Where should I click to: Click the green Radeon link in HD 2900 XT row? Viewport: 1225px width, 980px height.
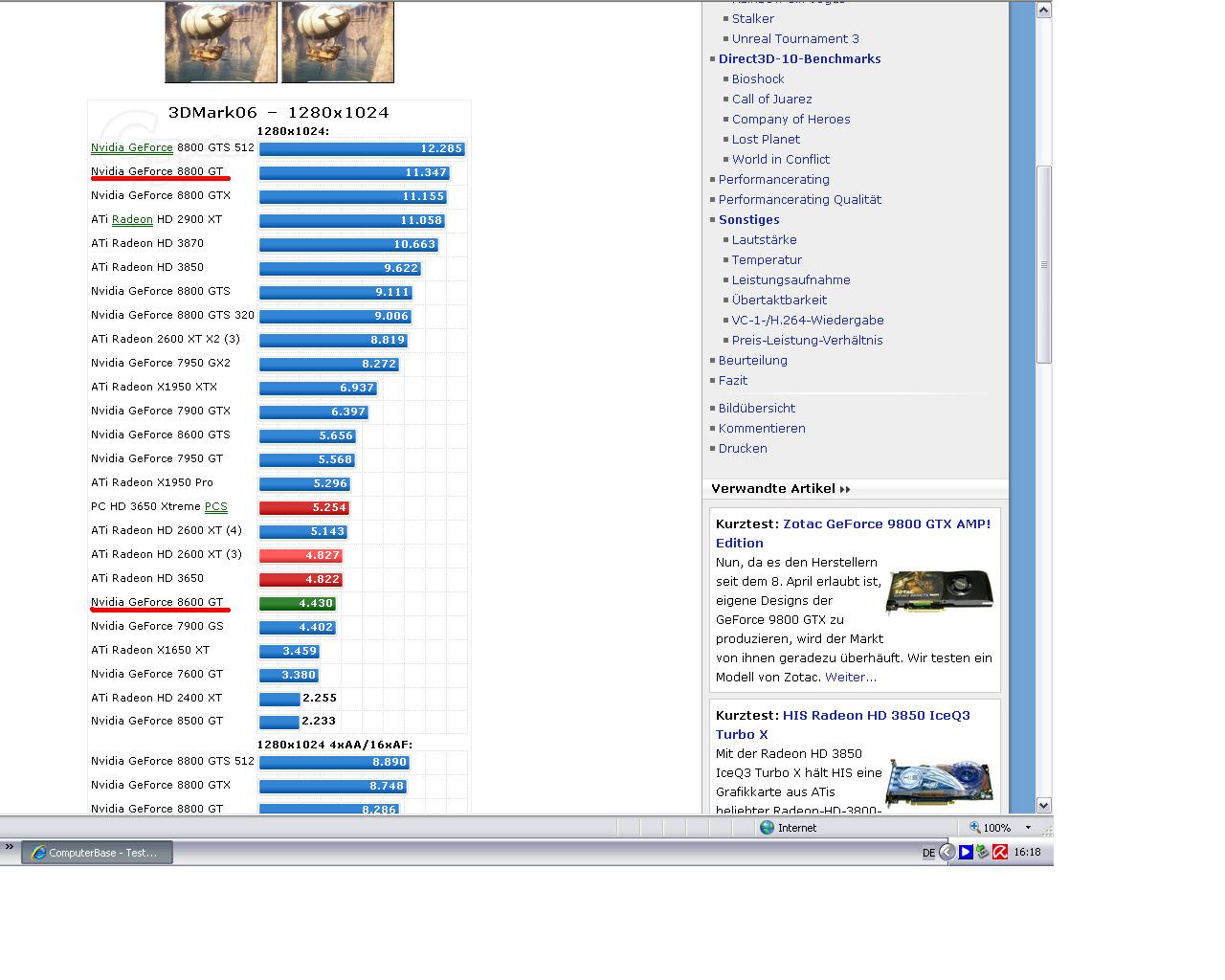[x=132, y=219]
